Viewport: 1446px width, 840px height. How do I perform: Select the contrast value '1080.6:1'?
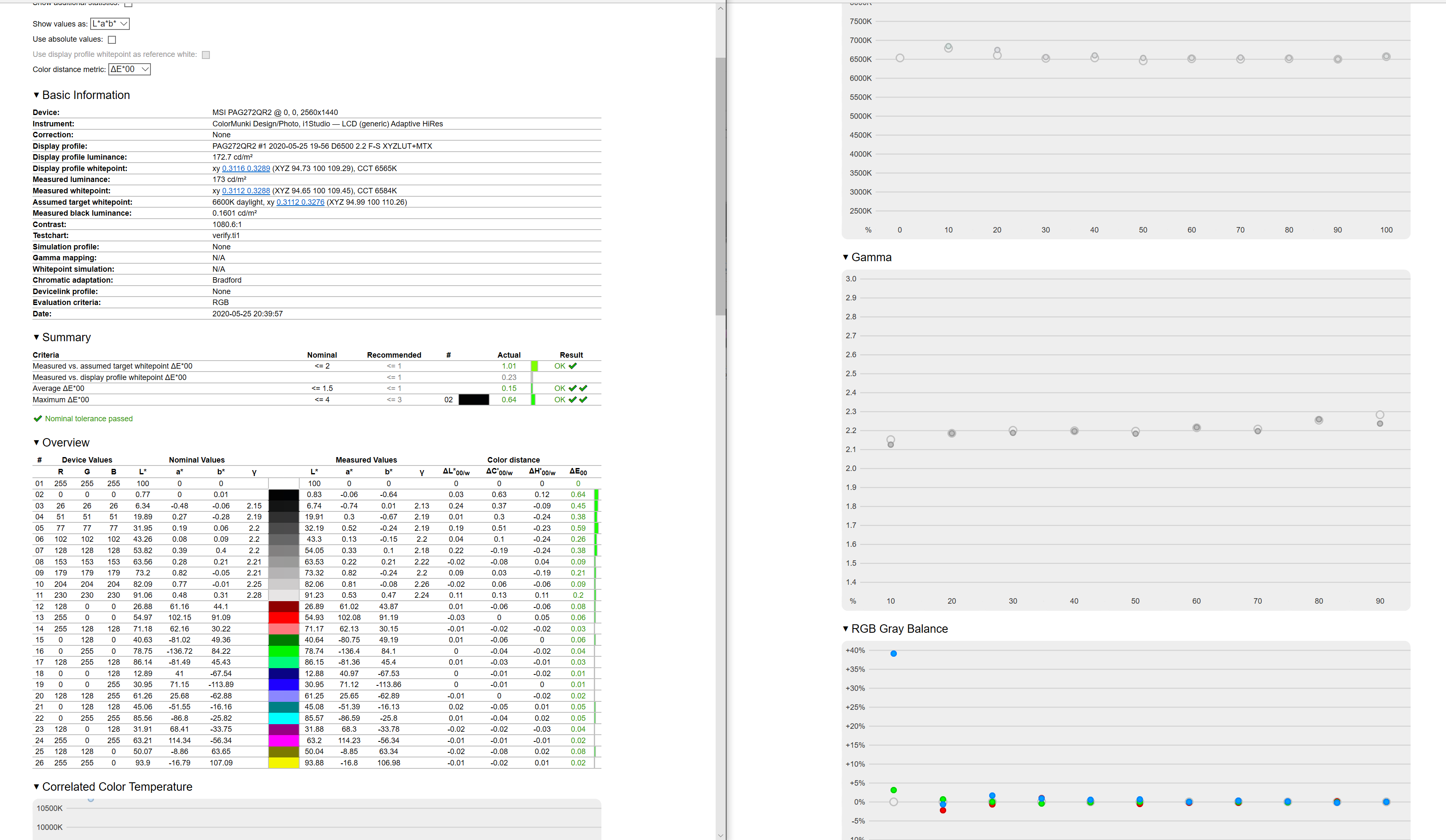point(227,225)
